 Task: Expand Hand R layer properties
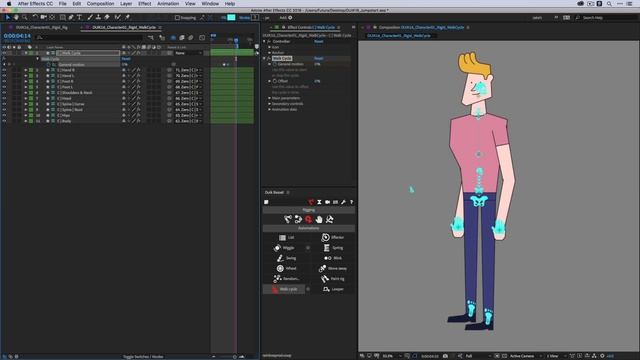25,70
